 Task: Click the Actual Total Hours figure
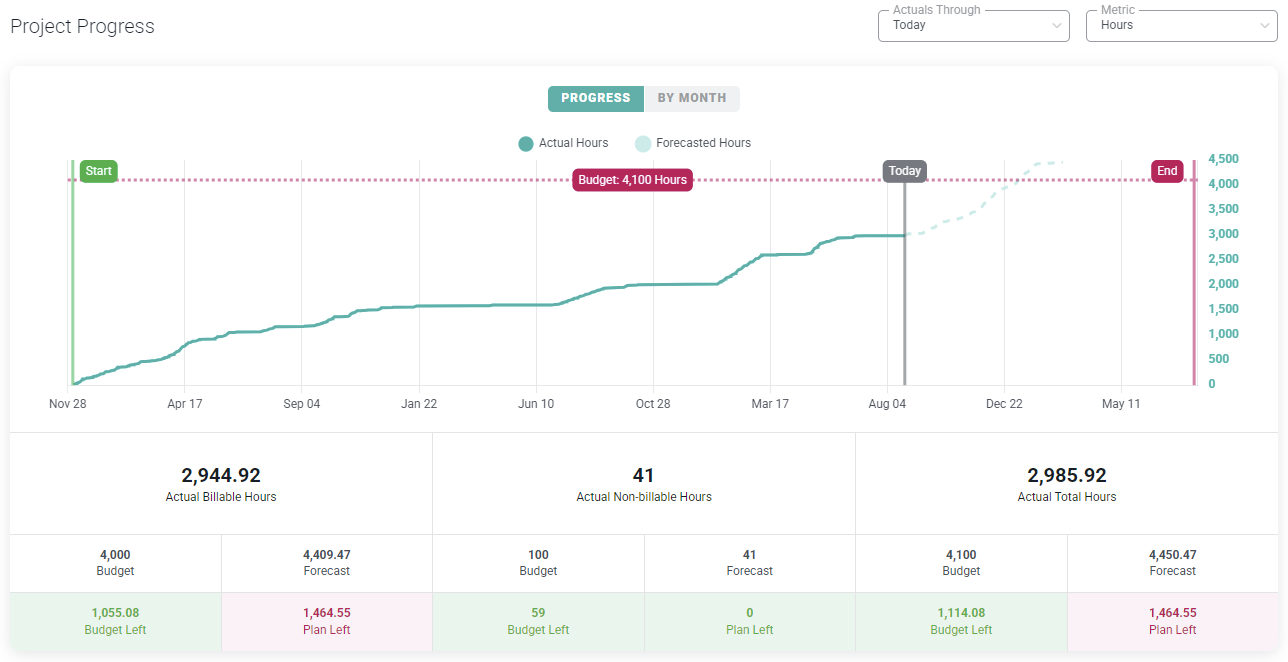point(1066,476)
